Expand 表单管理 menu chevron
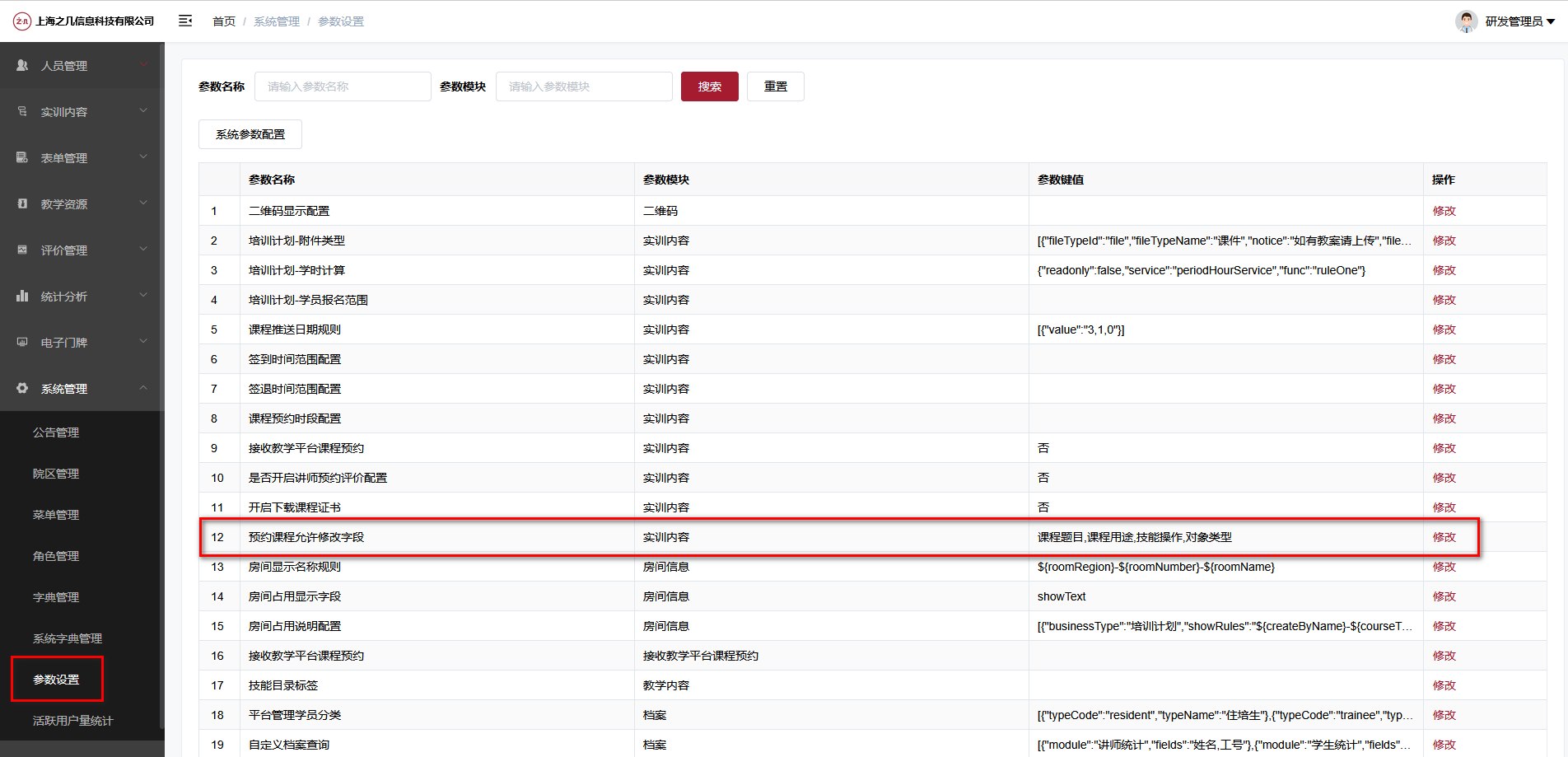 coord(143,157)
